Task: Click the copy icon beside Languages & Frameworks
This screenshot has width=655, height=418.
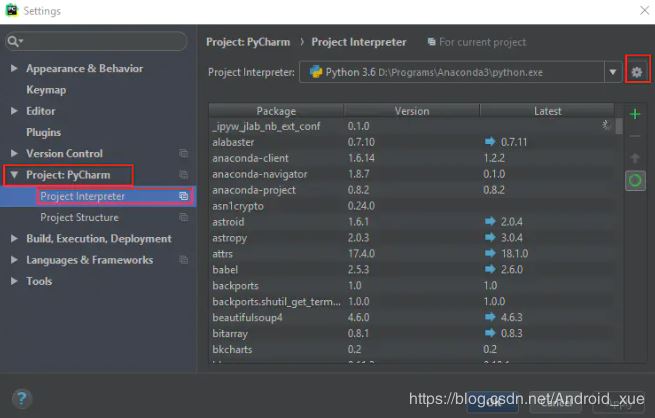Action: [183, 260]
